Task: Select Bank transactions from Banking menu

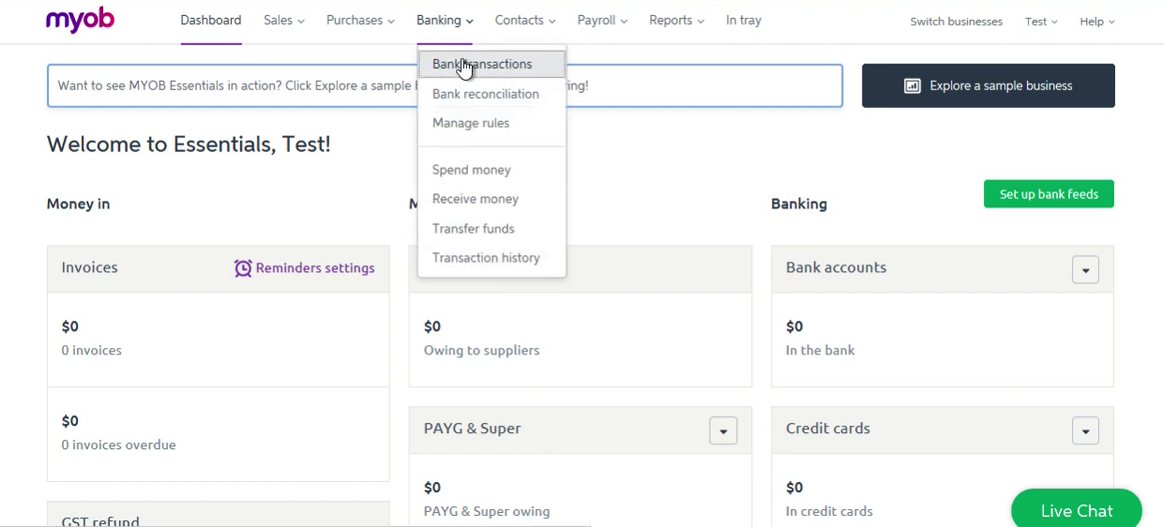Action: (x=491, y=64)
